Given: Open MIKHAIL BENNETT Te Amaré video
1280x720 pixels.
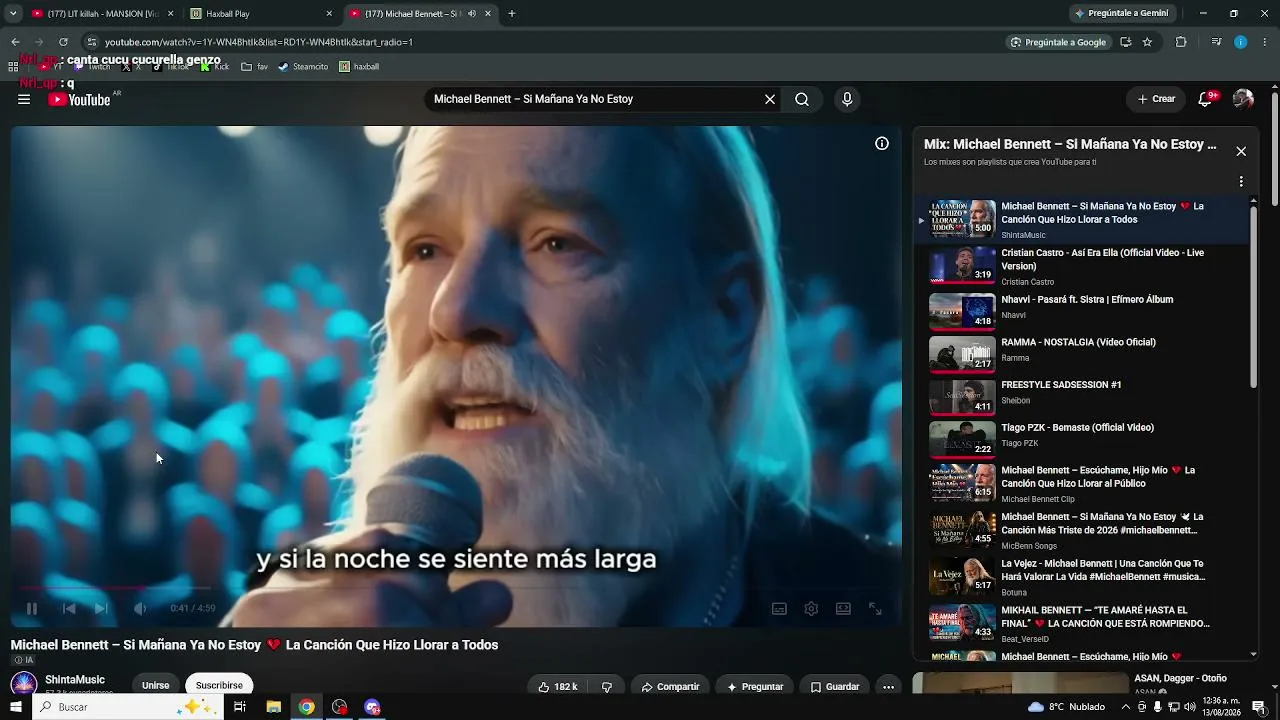Looking at the screenshot, I should tap(1082, 622).
